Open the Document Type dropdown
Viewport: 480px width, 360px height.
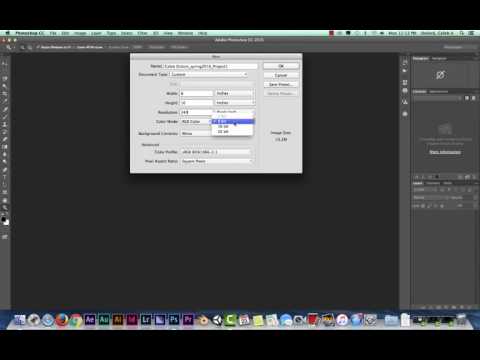[x=209, y=75]
